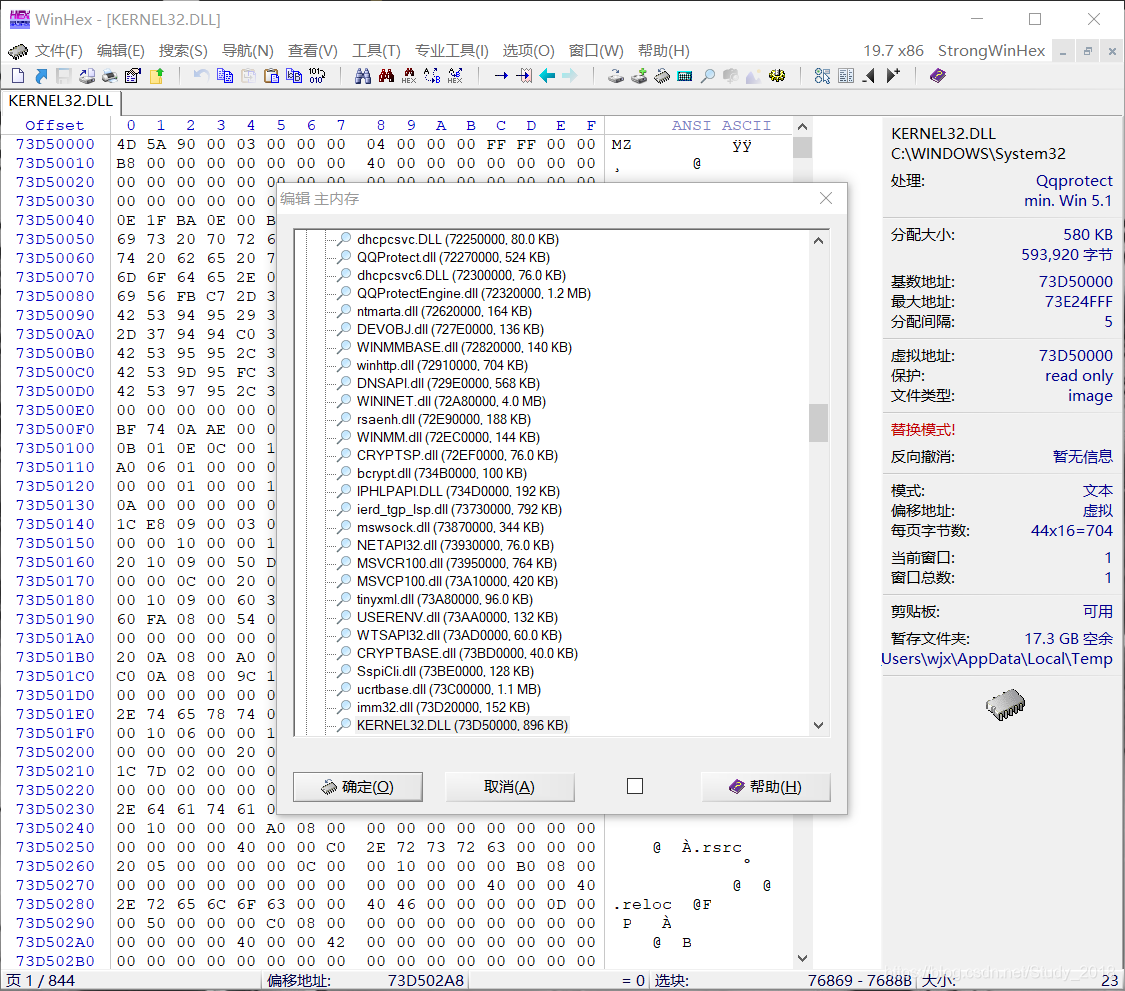Select bcrypt.dll in the module list
The width and height of the screenshot is (1125, 991).
[441, 473]
